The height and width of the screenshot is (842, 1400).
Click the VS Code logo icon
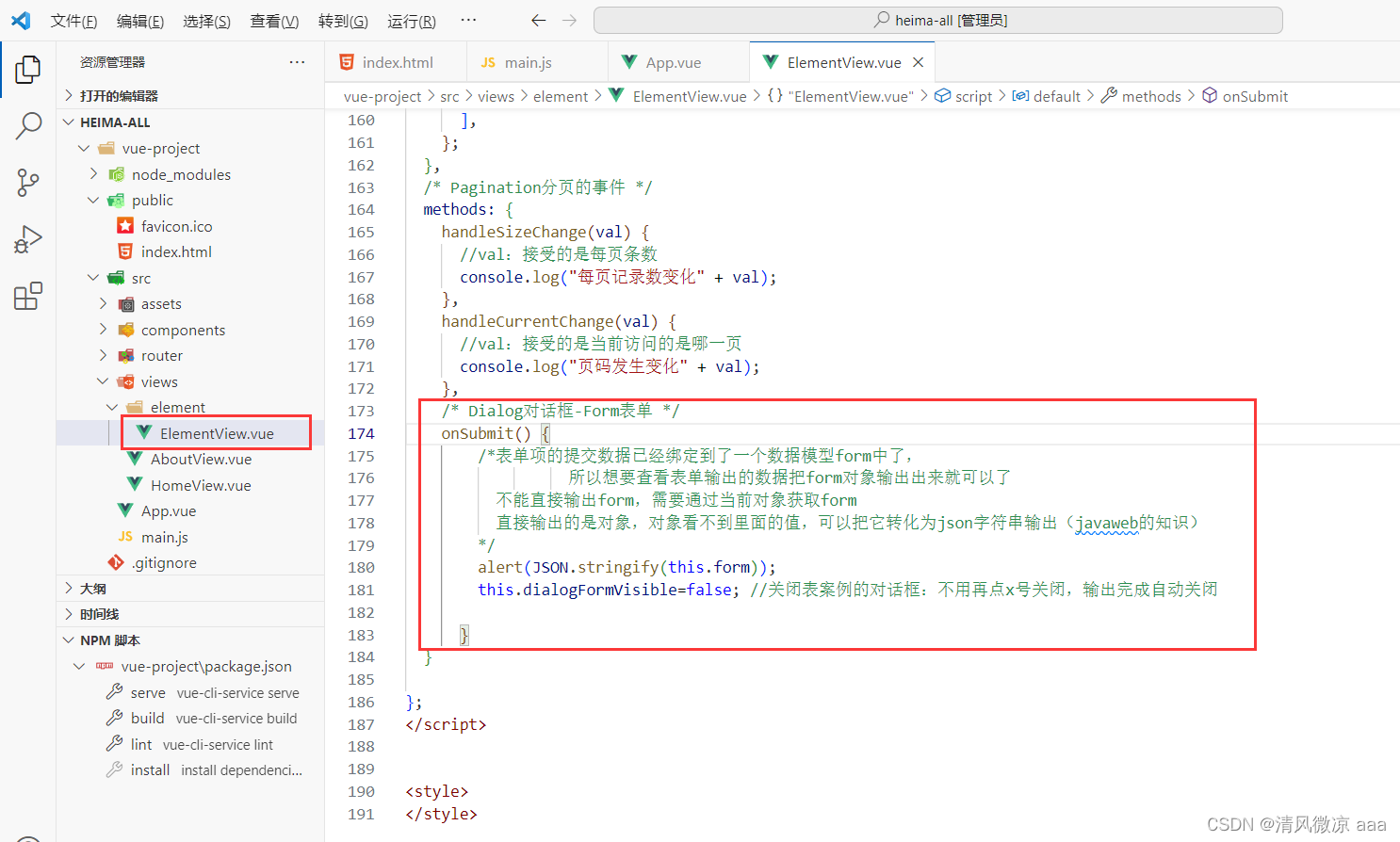pyautogui.click(x=21, y=20)
